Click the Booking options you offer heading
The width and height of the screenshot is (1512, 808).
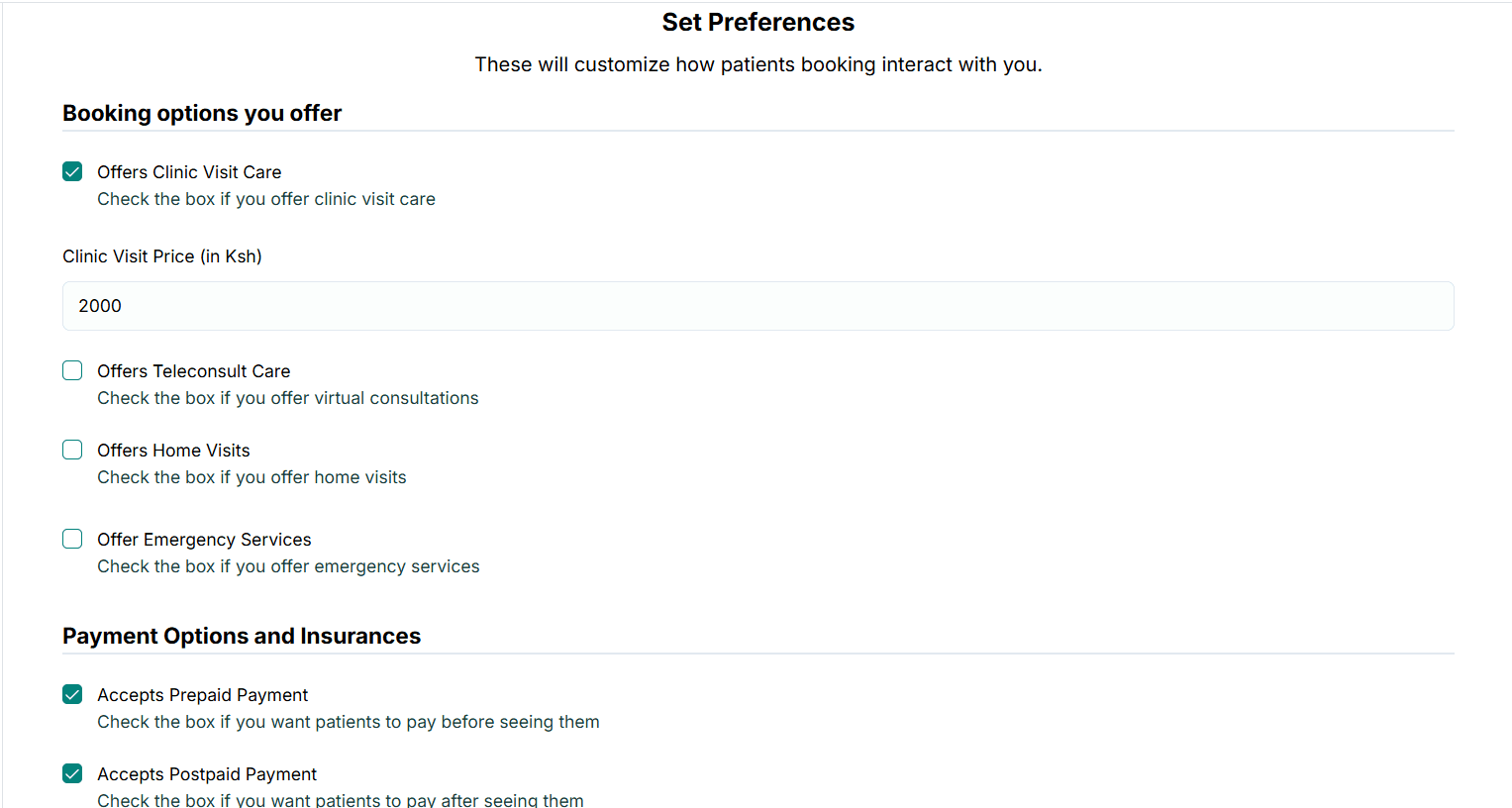click(x=202, y=113)
